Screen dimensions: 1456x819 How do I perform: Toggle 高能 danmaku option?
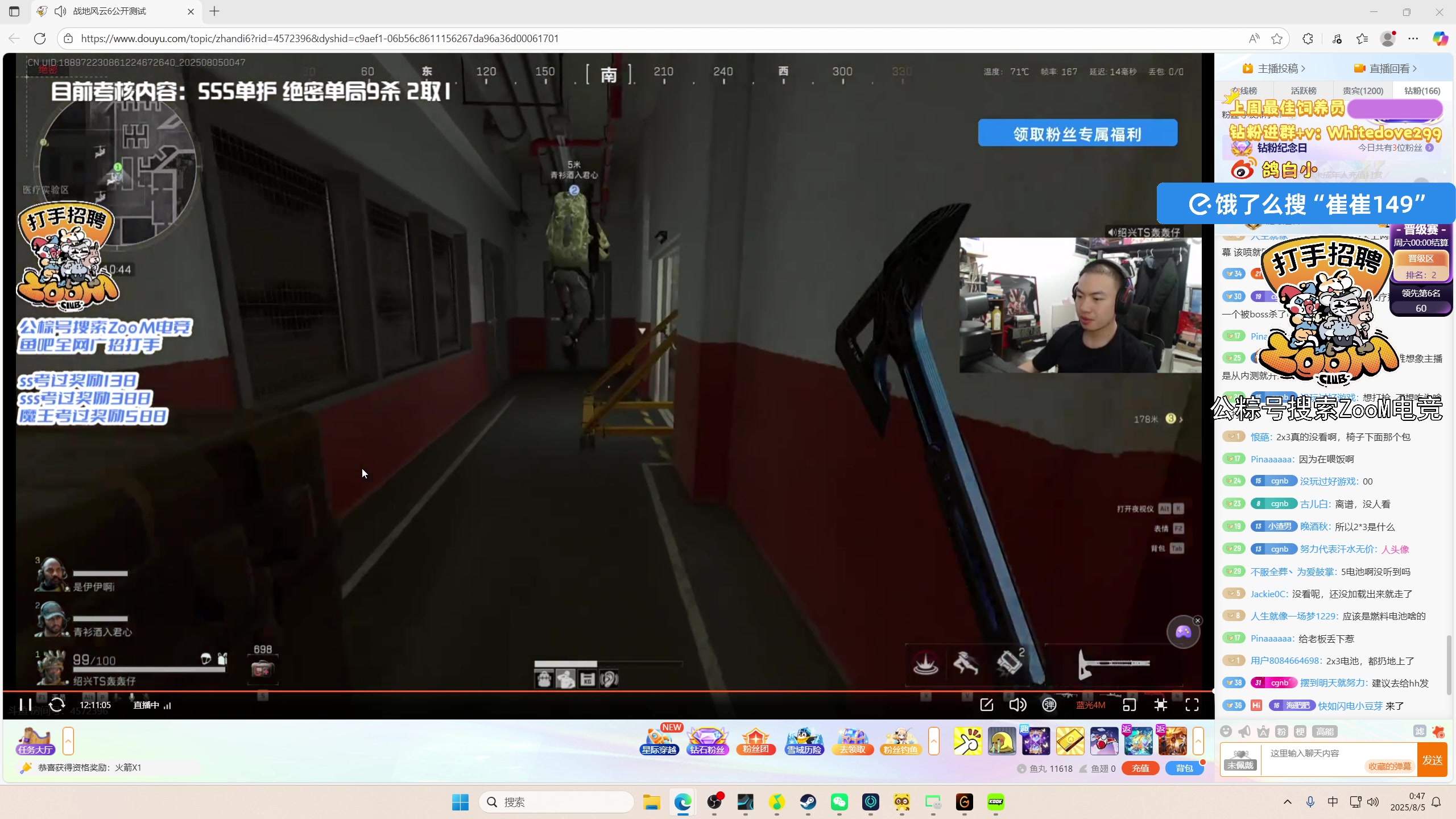pos(1325,731)
